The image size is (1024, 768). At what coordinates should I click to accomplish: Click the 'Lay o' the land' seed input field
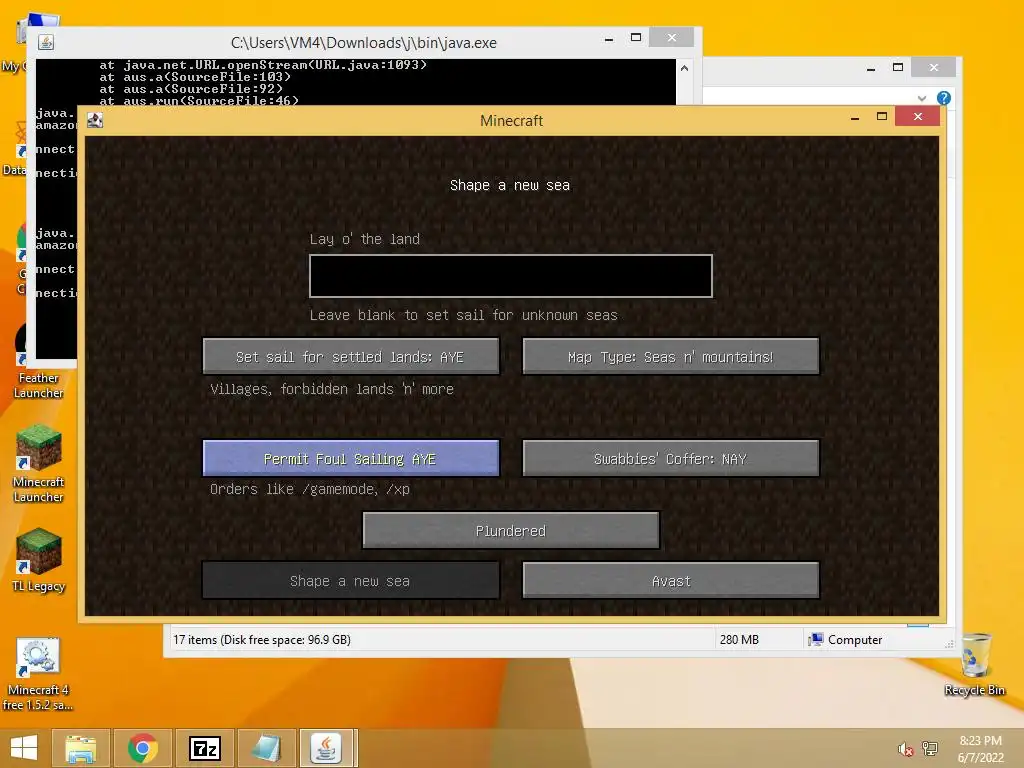click(x=511, y=276)
